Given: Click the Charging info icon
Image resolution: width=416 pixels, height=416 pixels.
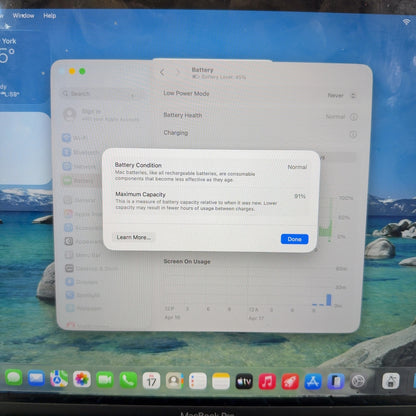Looking at the screenshot, I should 353,134.
